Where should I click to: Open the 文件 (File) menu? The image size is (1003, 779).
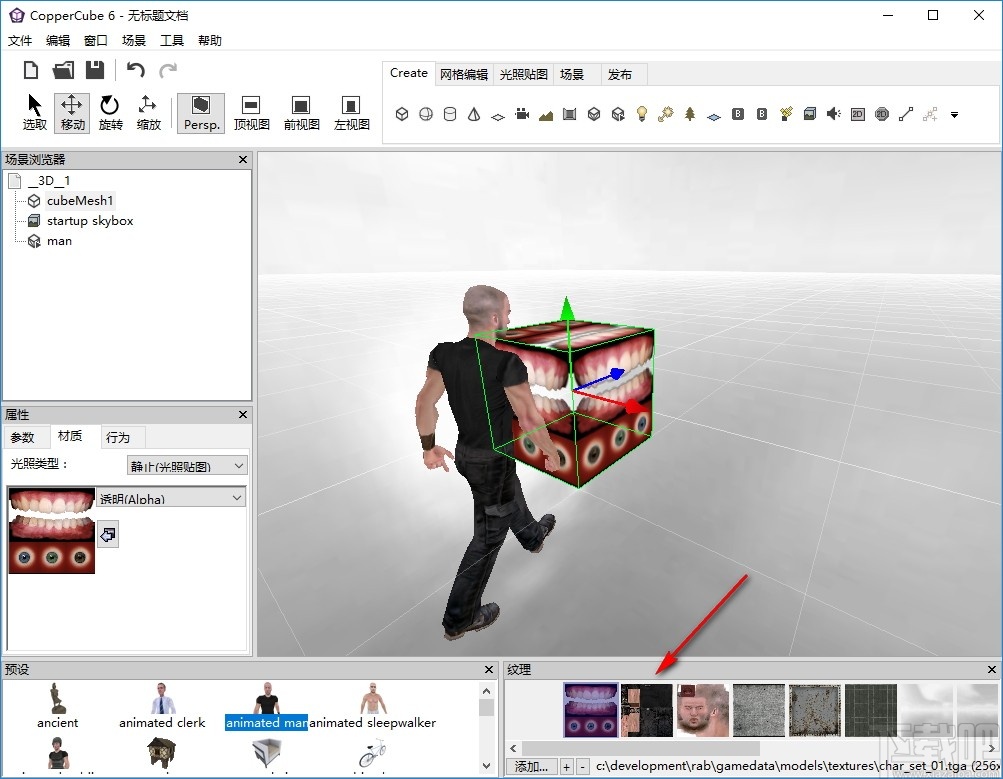click(20, 41)
